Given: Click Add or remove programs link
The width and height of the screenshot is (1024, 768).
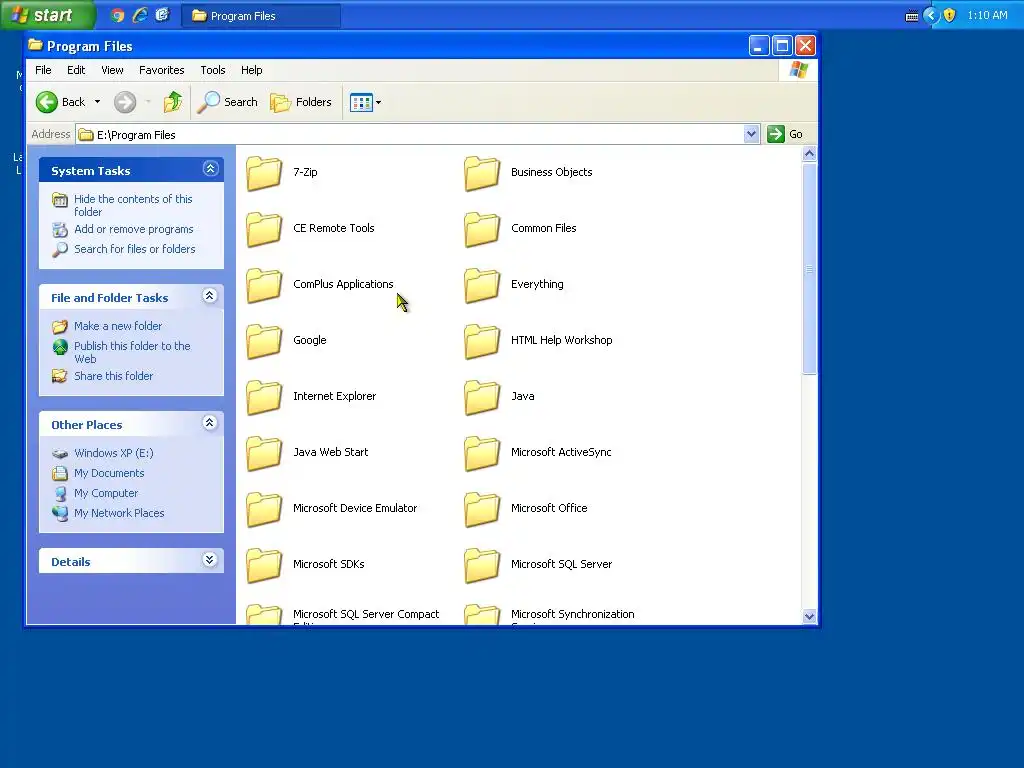Looking at the screenshot, I should point(133,229).
